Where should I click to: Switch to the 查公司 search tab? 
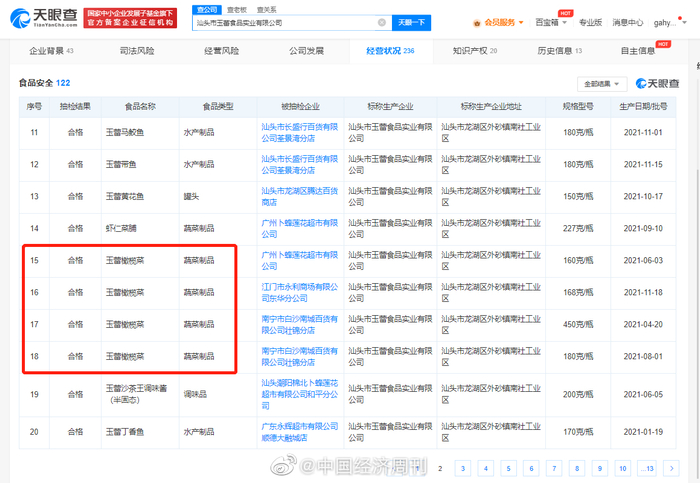pyautogui.click(x=207, y=9)
